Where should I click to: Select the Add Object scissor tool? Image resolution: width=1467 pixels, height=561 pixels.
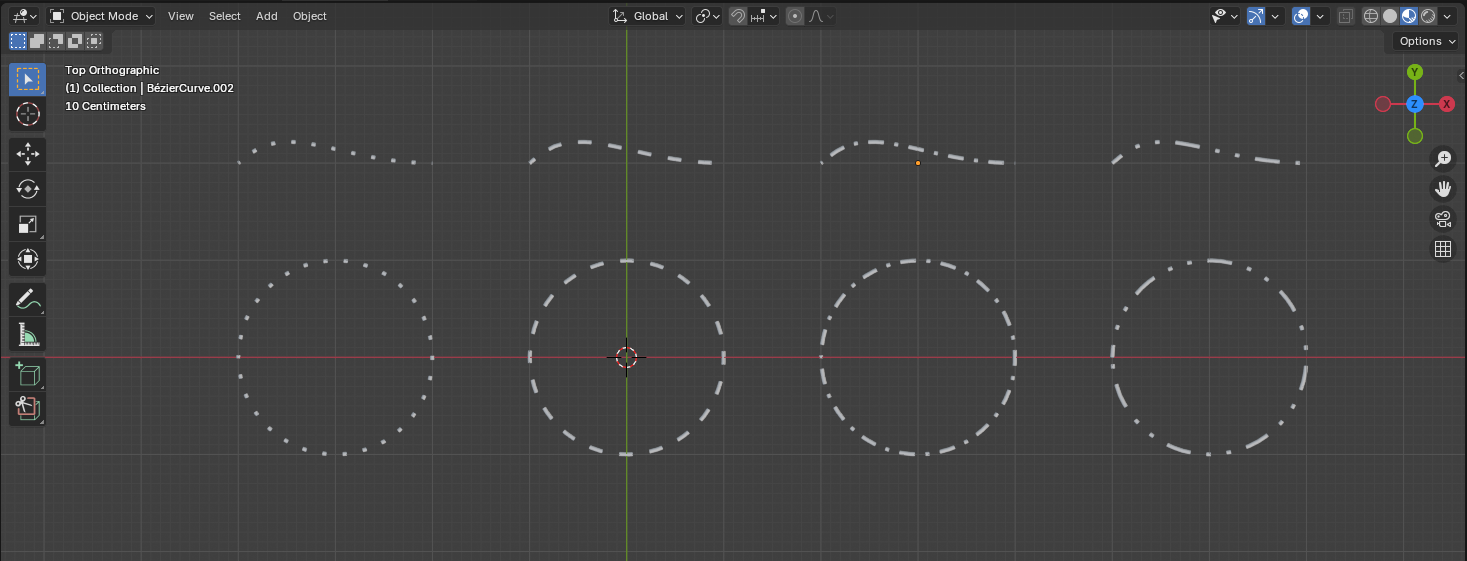[x=28, y=408]
